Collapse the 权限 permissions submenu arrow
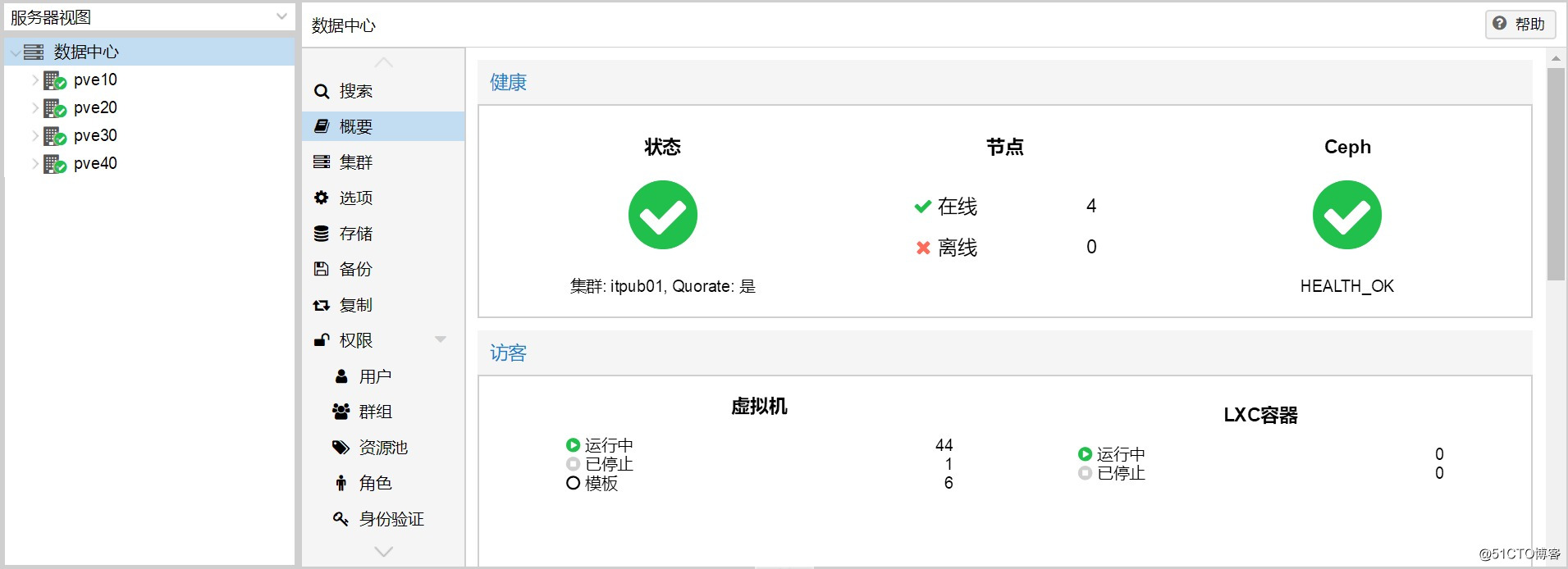1568x569 pixels. pyautogui.click(x=441, y=339)
